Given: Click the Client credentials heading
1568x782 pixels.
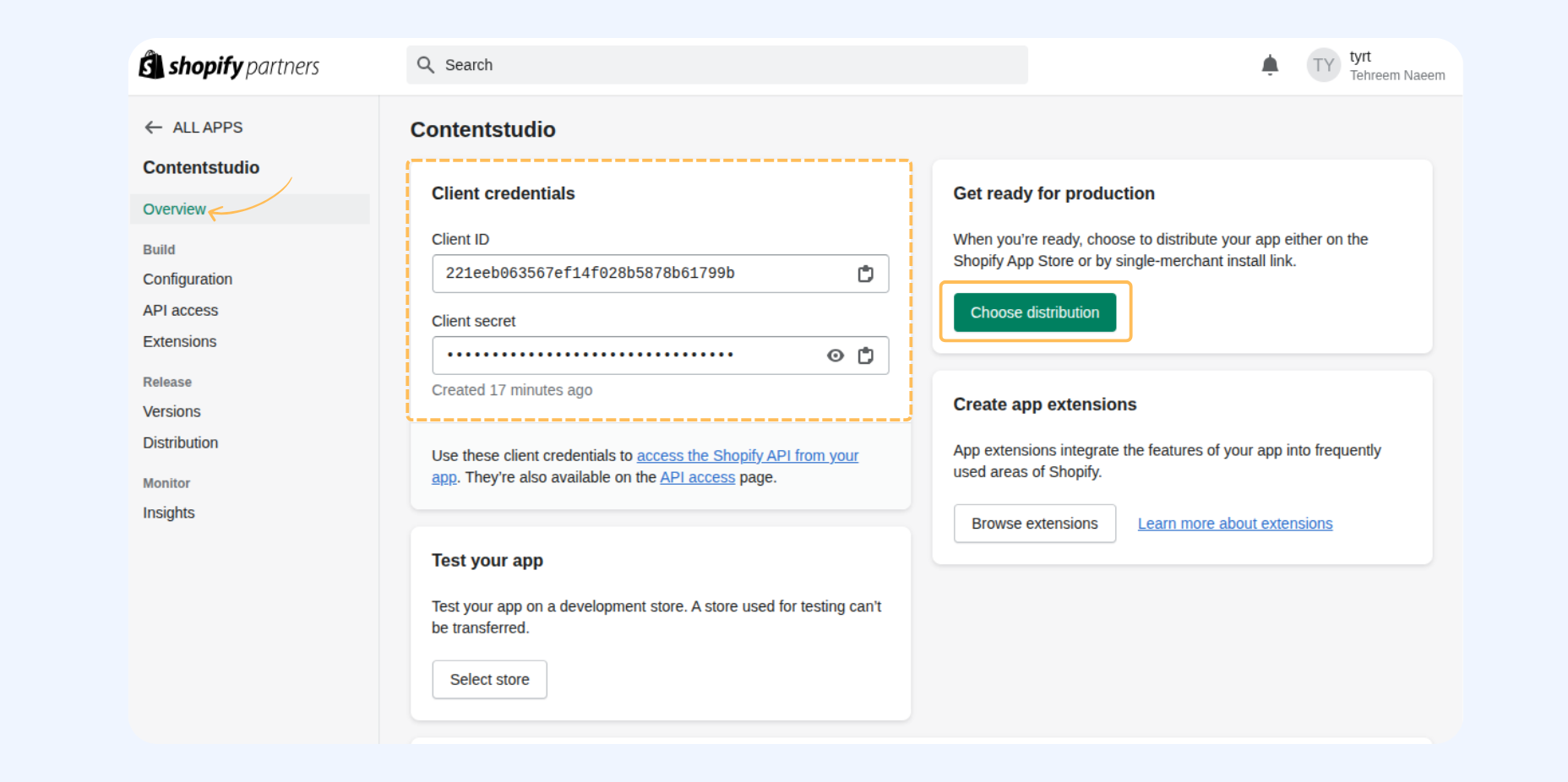Looking at the screenshot, I should 503,194.
